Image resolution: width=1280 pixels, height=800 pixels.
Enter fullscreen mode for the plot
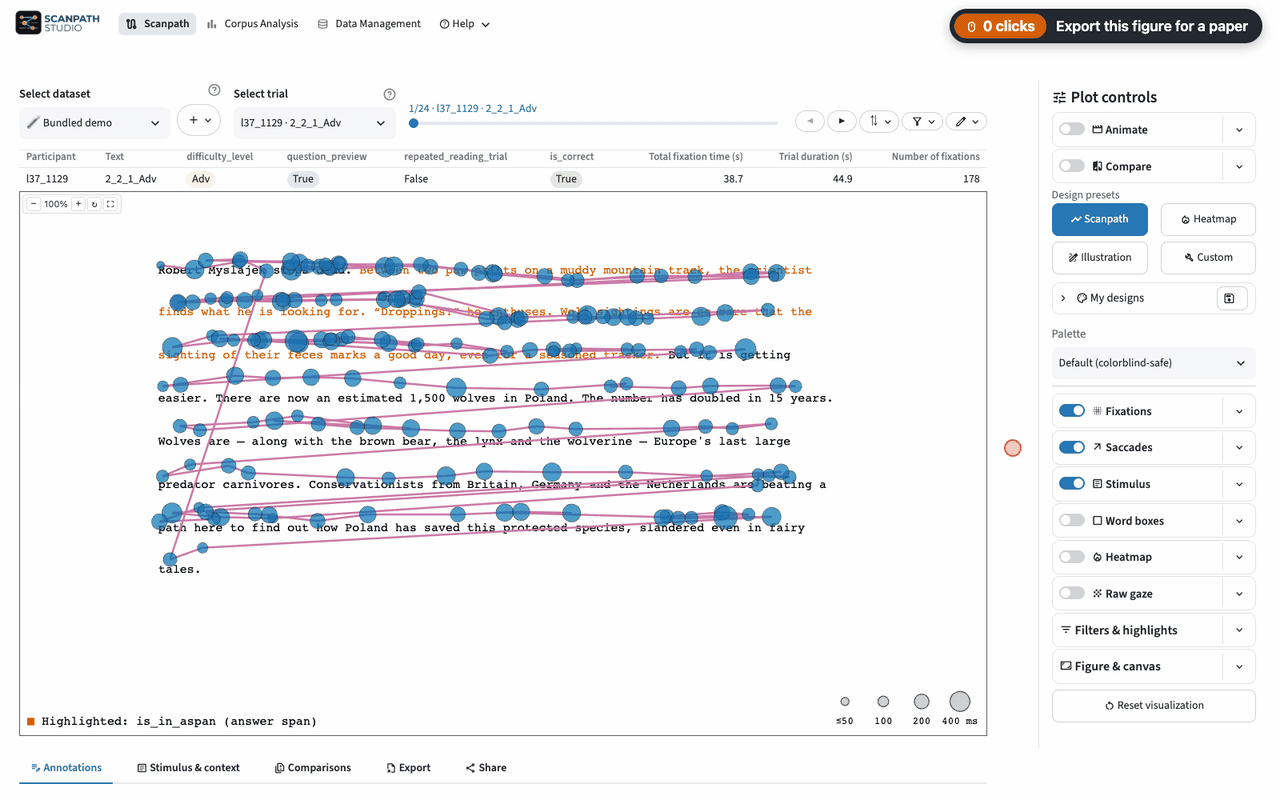pyautogui.click(x=111, y=204)
